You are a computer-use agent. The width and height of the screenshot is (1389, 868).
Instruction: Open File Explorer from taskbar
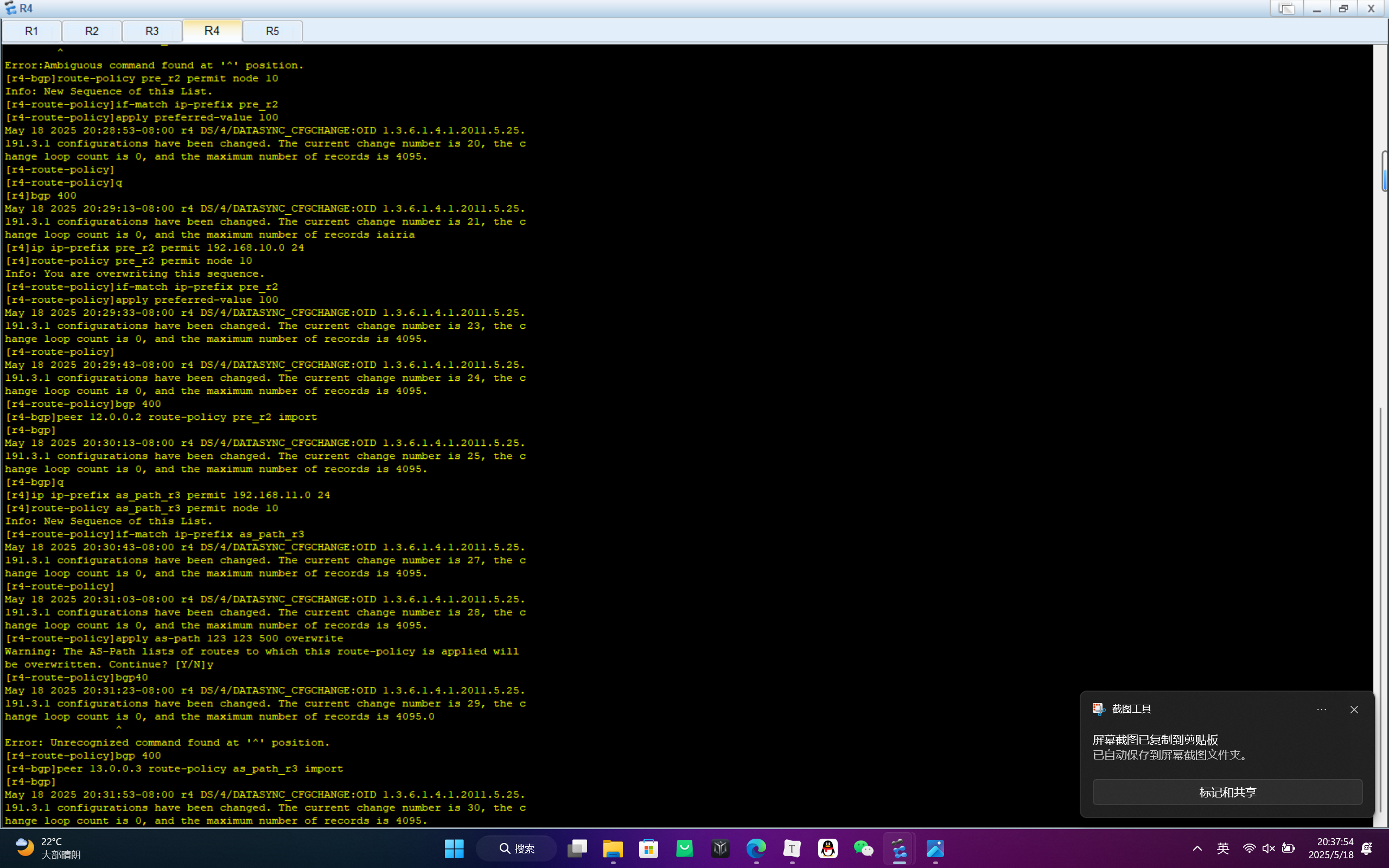(613, 848)
